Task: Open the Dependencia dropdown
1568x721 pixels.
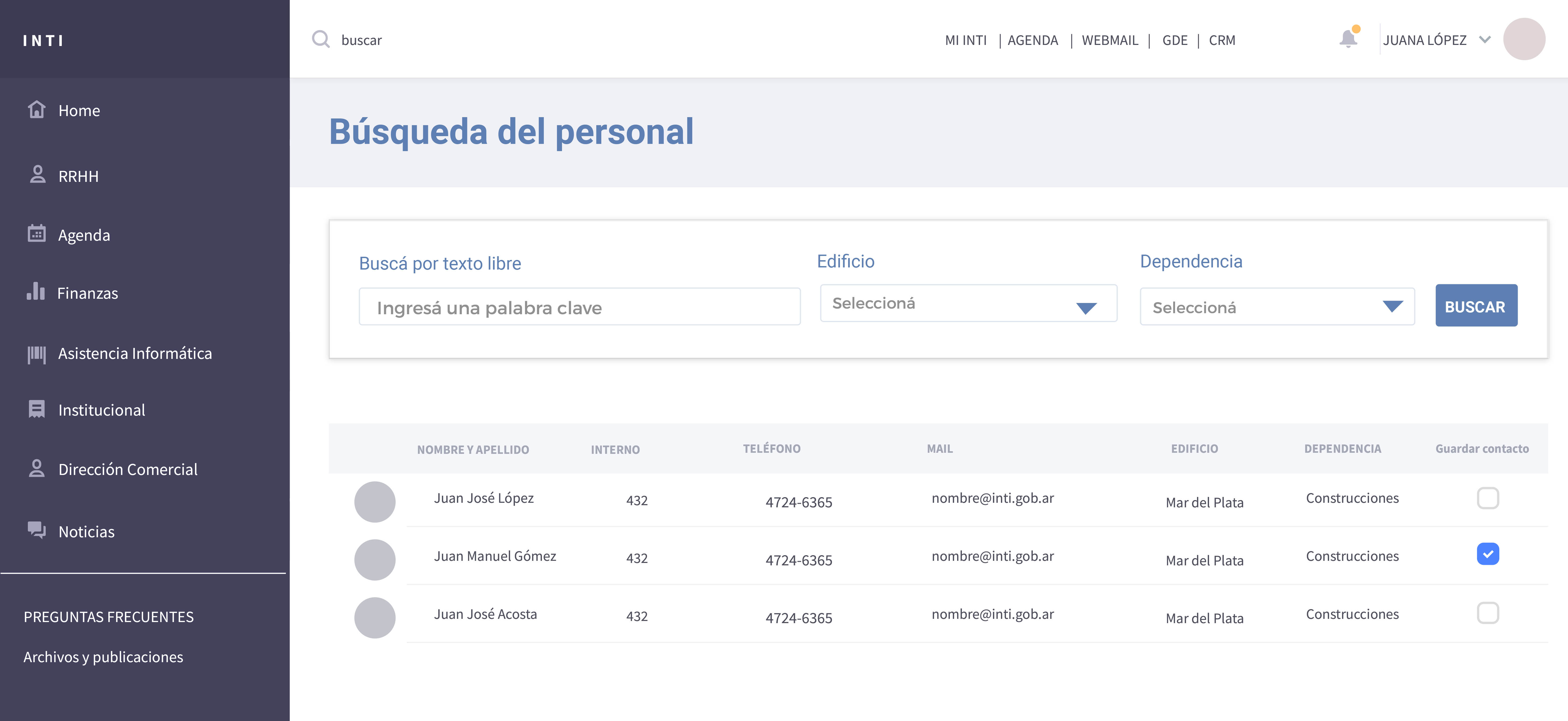Action: (1276, 307)
